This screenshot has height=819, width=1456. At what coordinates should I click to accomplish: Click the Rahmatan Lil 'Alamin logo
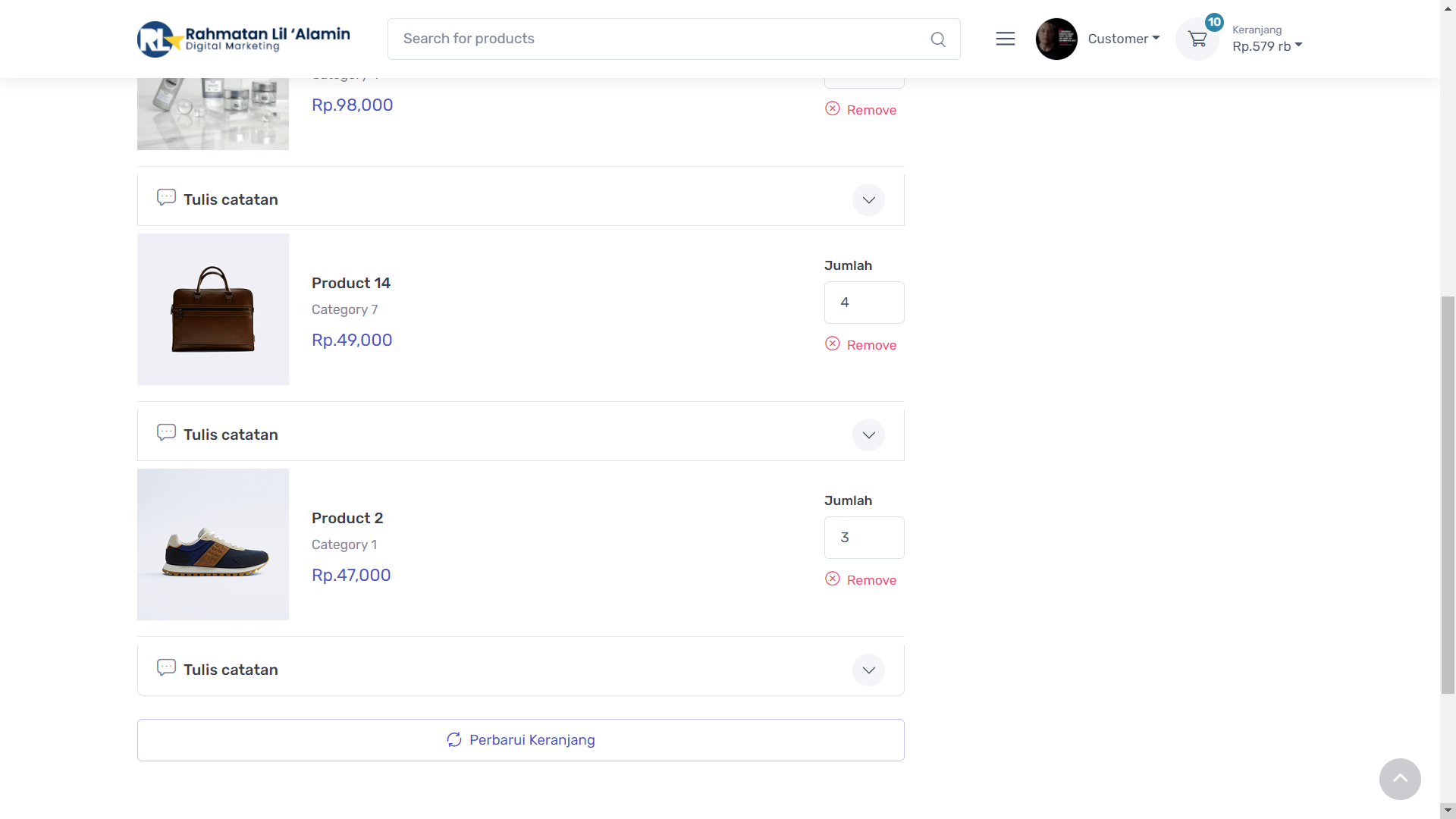pos(243,39)
